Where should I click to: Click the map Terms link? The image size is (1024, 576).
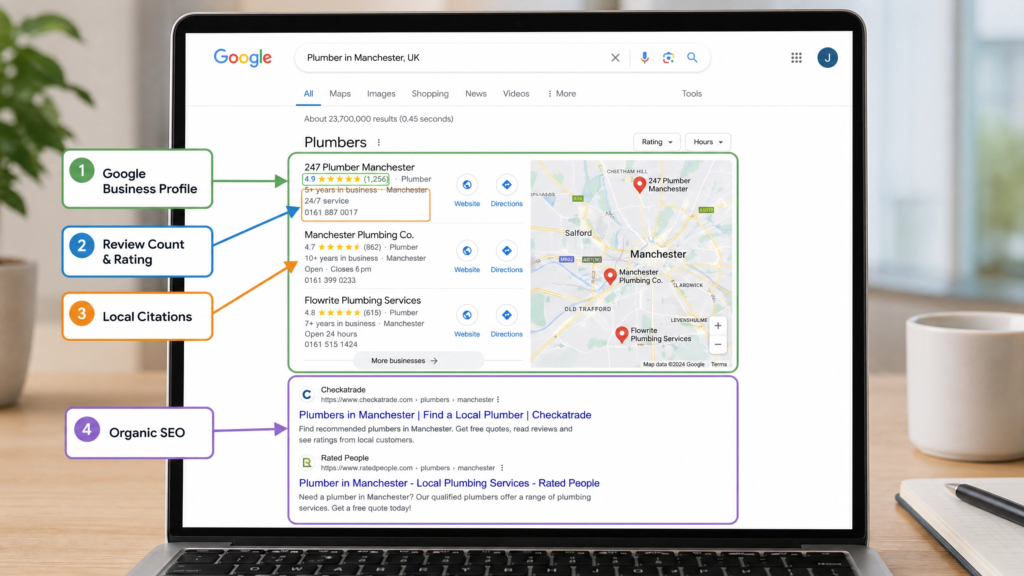(718, 364)
